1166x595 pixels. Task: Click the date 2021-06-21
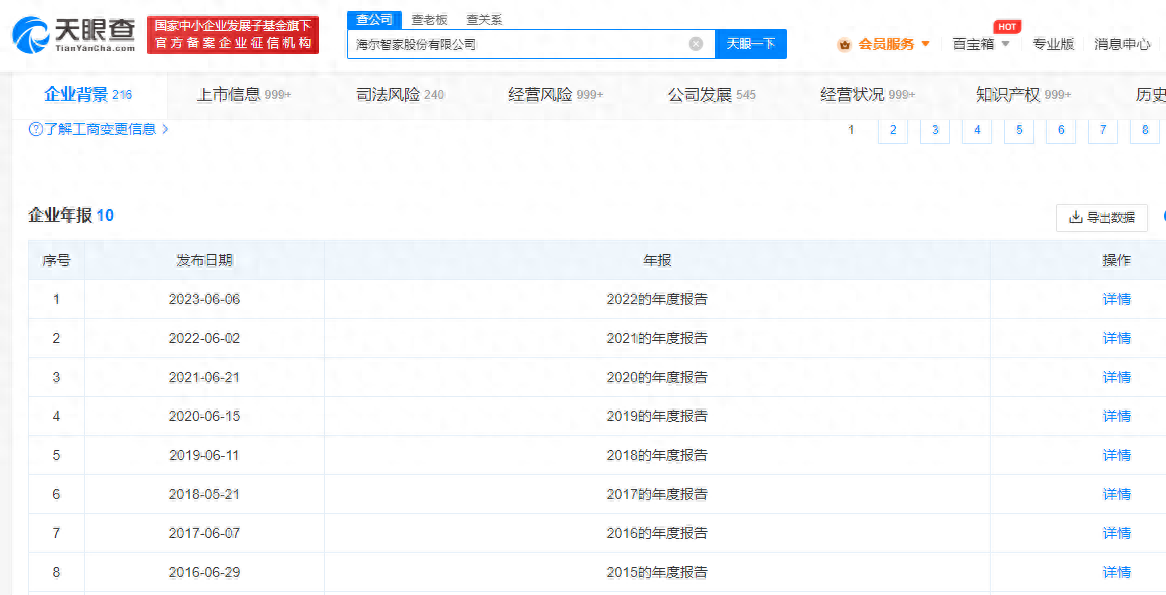(204, 377)
